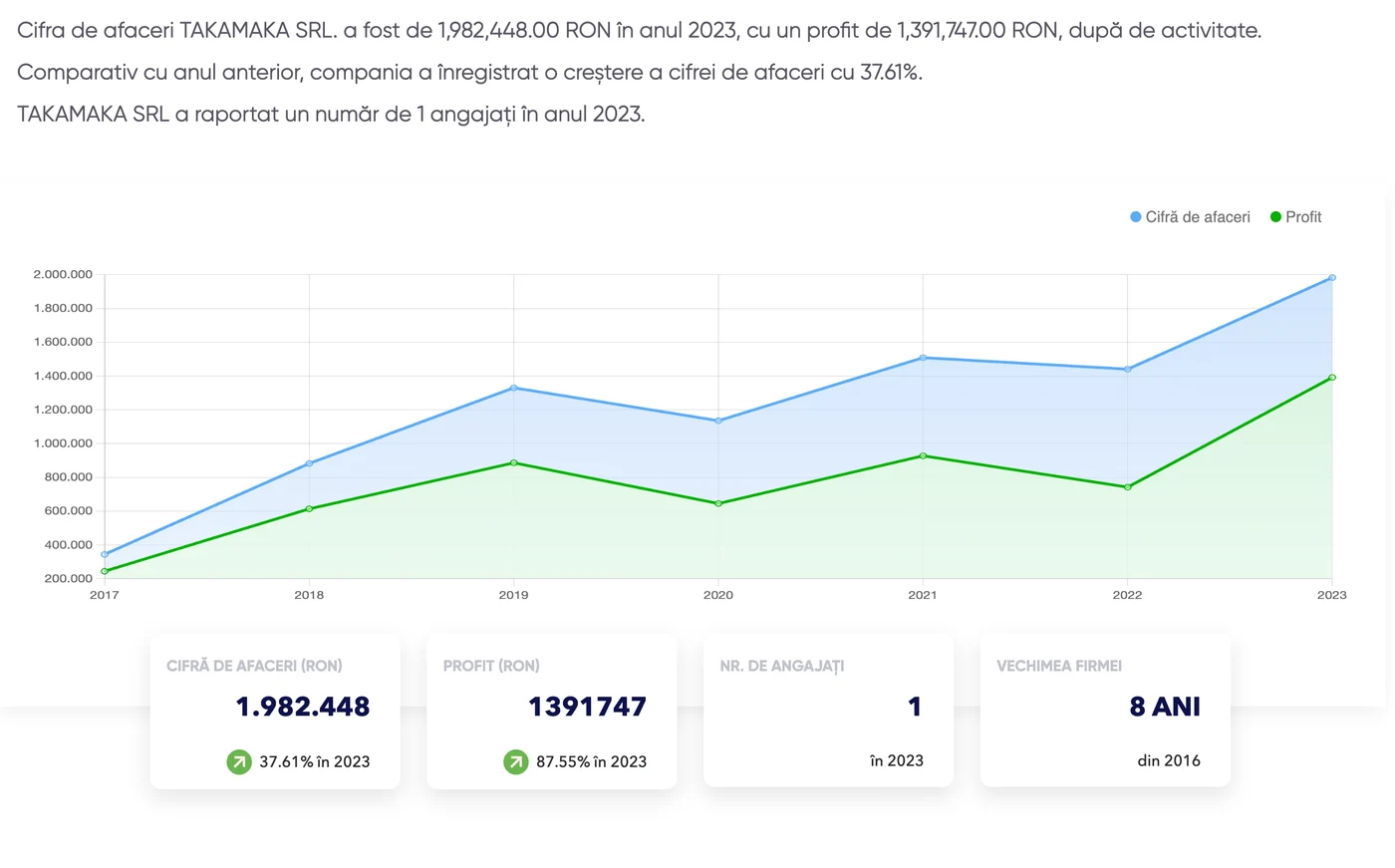Select the 2021 revenue data point

tap(923, 358)
